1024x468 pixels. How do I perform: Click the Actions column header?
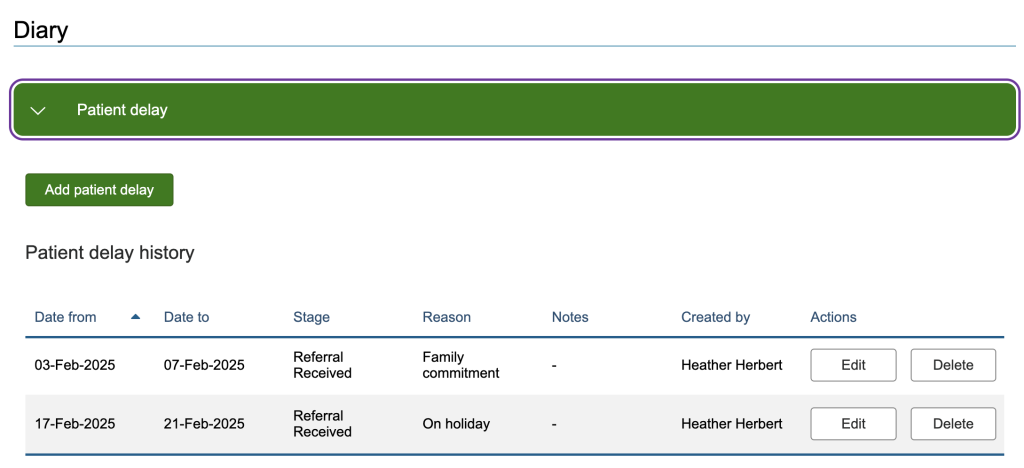click(x=833, y=317)
